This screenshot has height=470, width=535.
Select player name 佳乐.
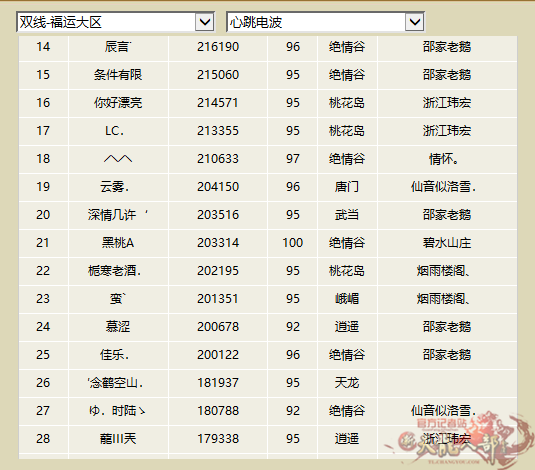click(x=115, y=355)
